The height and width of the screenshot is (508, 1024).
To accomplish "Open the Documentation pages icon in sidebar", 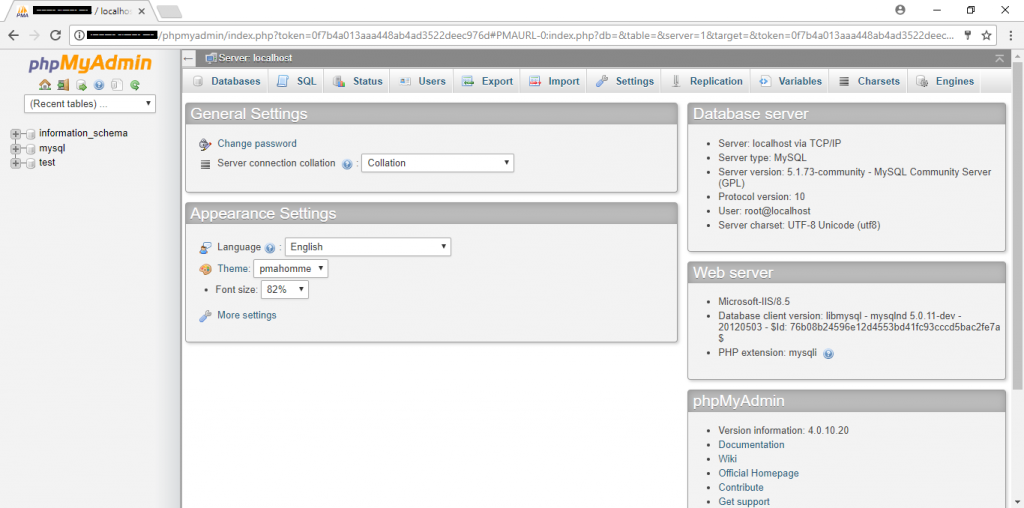I will point(117,85).
